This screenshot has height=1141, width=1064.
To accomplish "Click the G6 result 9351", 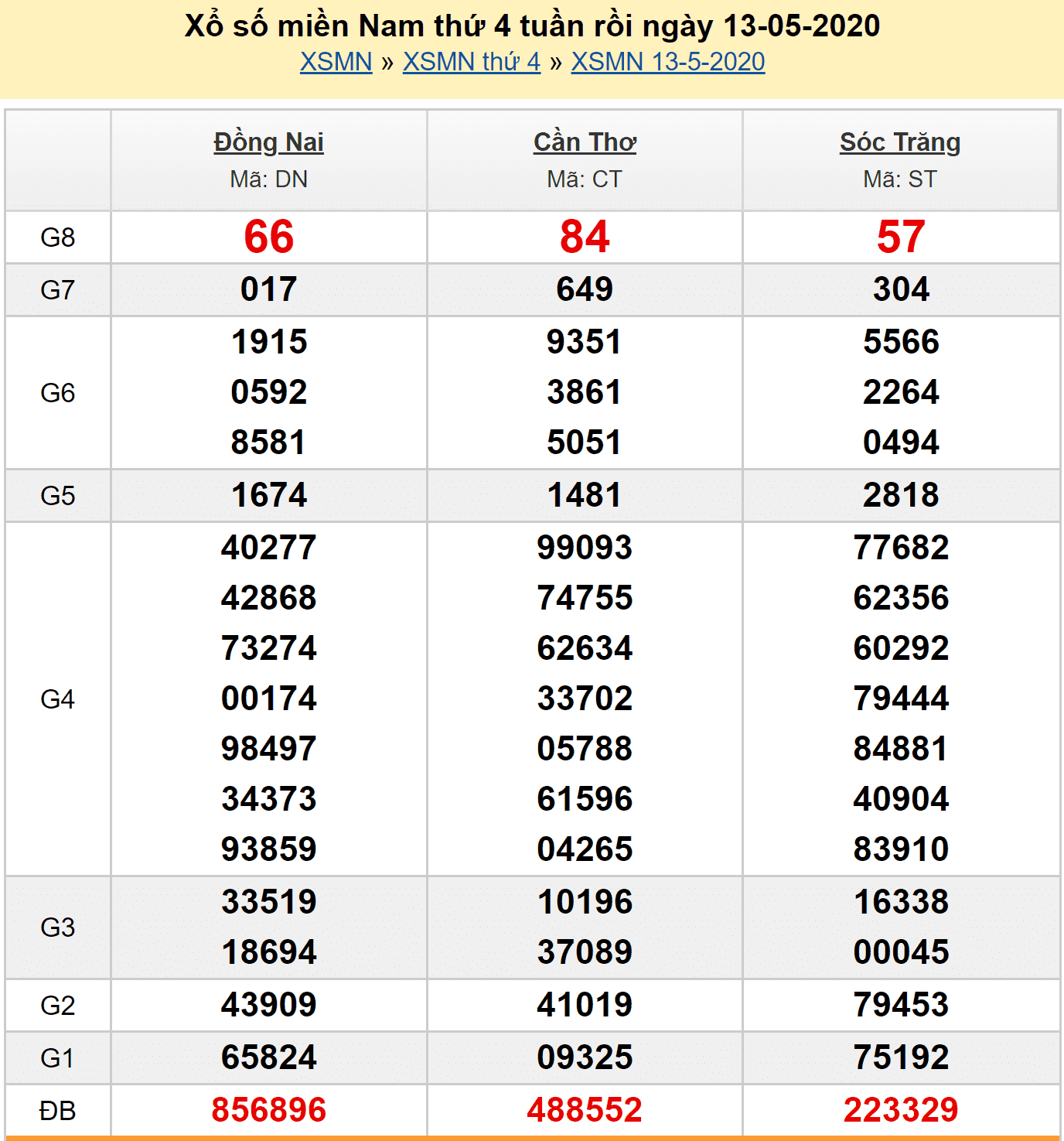I will click(585, 342).
